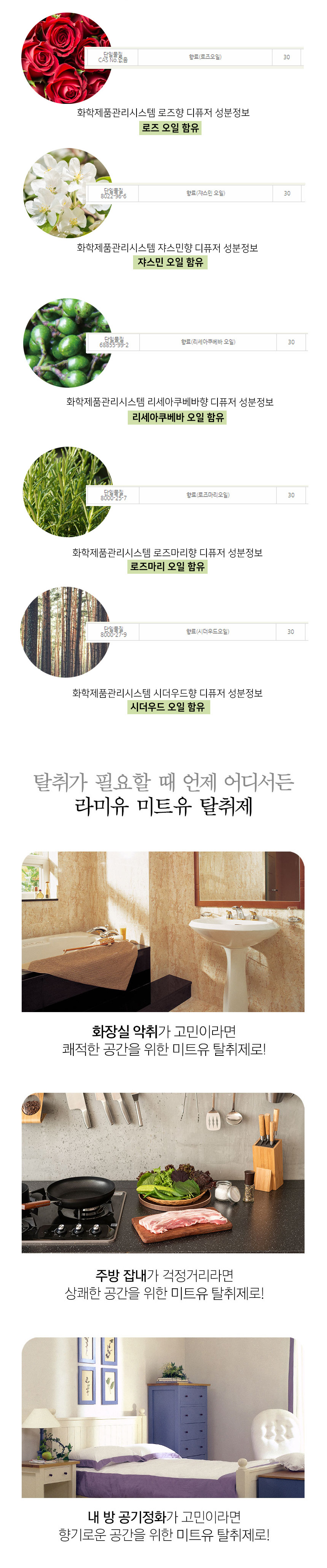Click the 주방 잡내 caption text
This screenshot has height=1568, width=327.
[x=121, y=1275]
